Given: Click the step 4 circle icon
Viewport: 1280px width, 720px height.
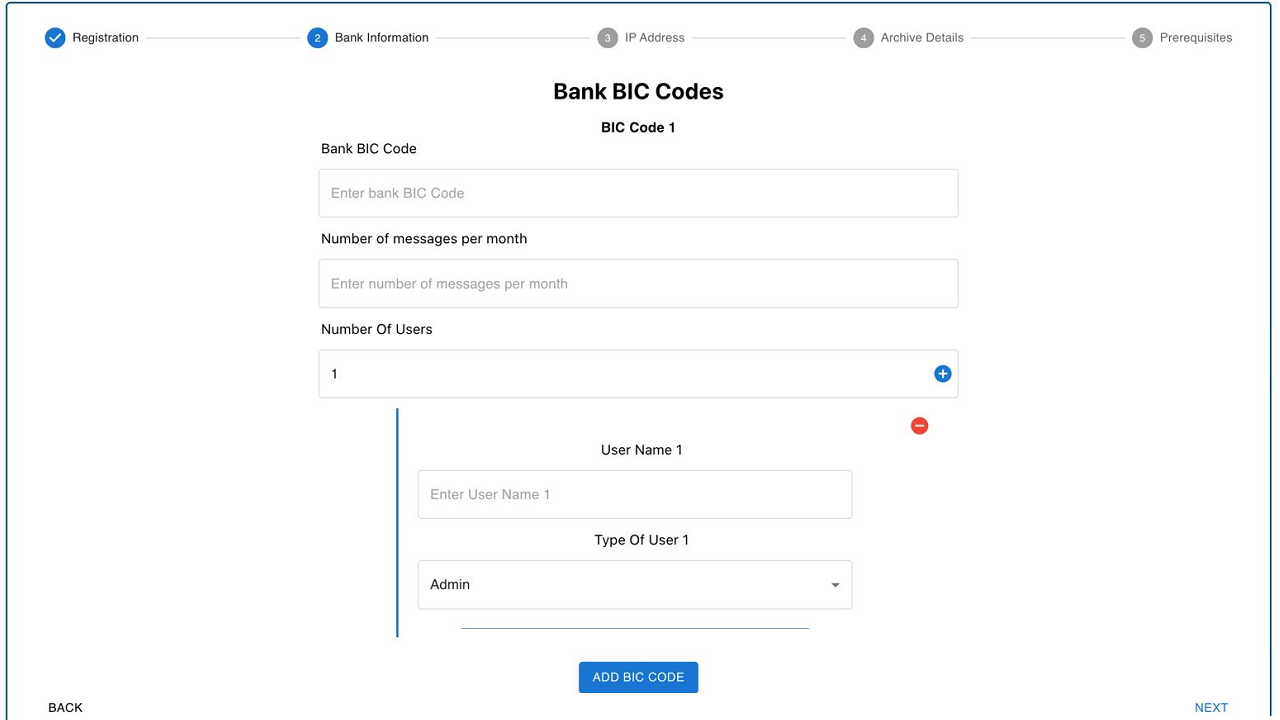Looking at the screenshot, I should [x=864, y=38].
